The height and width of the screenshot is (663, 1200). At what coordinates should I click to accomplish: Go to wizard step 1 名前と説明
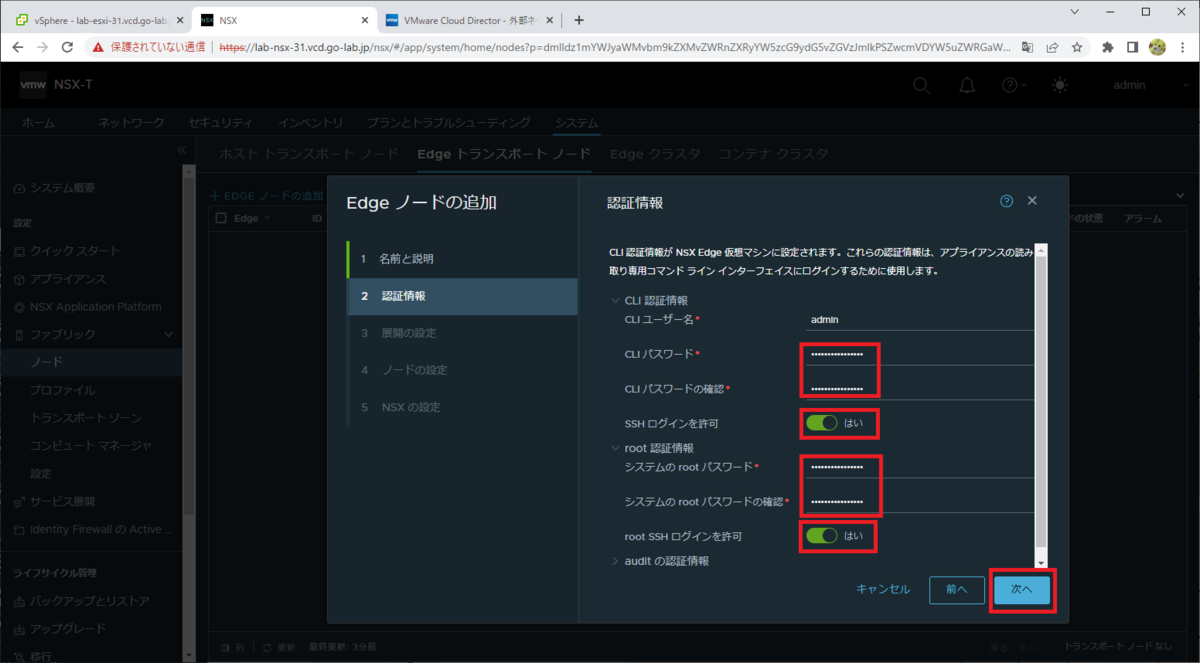(462, 259)
